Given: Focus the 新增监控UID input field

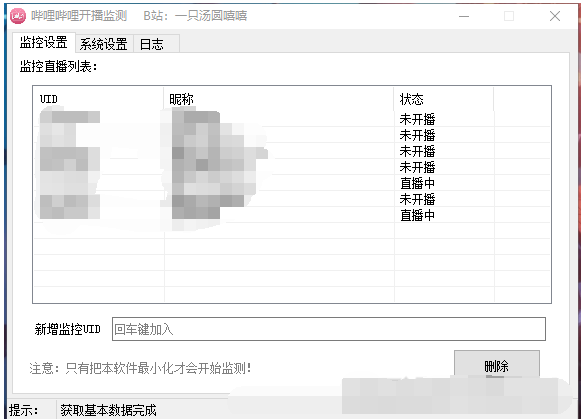Looking at the screenshot, I should (x=329, y=329).
